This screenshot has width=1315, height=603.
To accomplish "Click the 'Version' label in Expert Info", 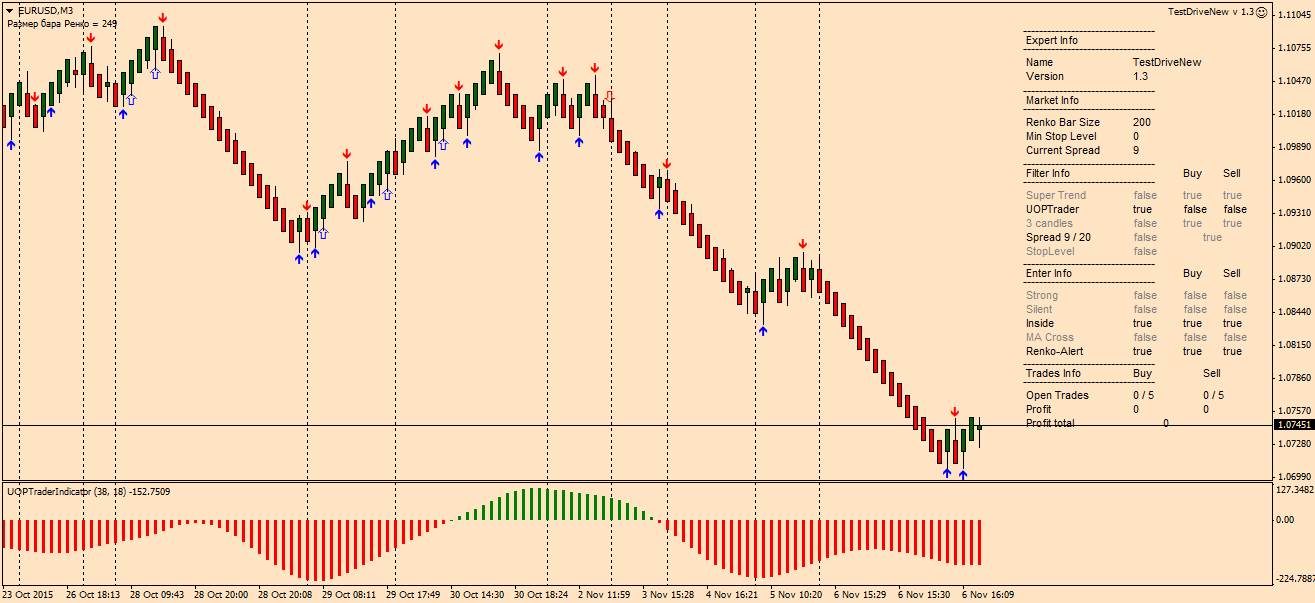I will pos(1045,76).
